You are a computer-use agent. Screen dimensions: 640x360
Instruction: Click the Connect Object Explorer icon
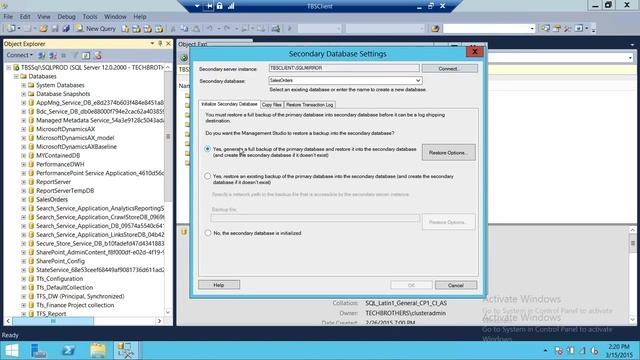(x=41, y=55)
